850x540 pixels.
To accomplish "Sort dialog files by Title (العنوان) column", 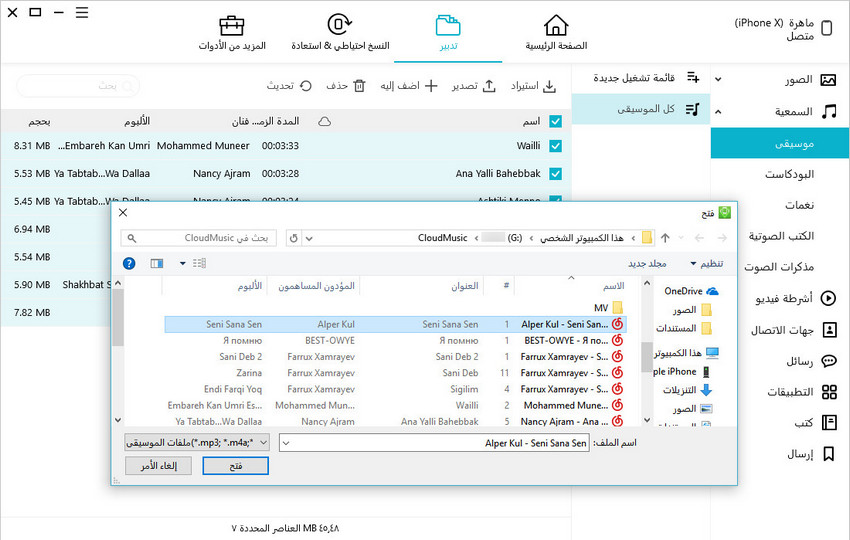I will click(x=465, y=286).
